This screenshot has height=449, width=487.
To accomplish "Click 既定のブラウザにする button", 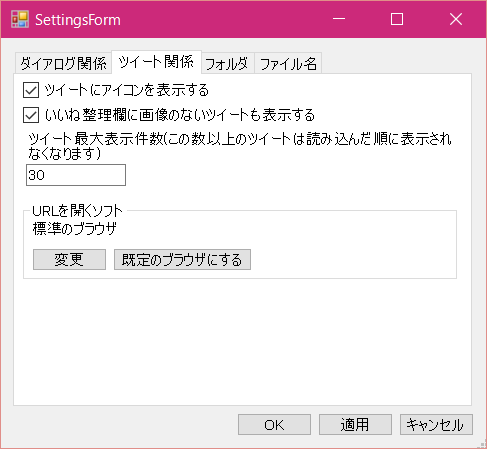I will pyautogui.click(x=182, y=259).
